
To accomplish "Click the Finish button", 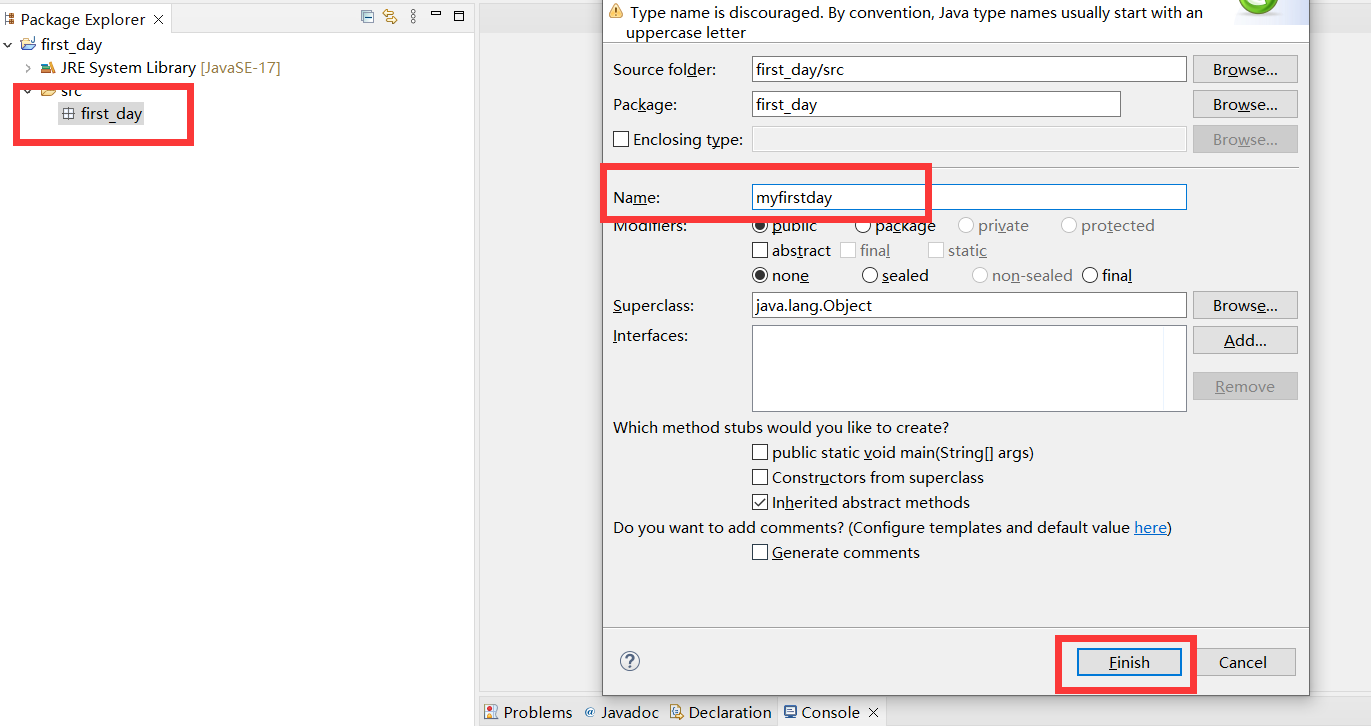I will [1129, 662].
